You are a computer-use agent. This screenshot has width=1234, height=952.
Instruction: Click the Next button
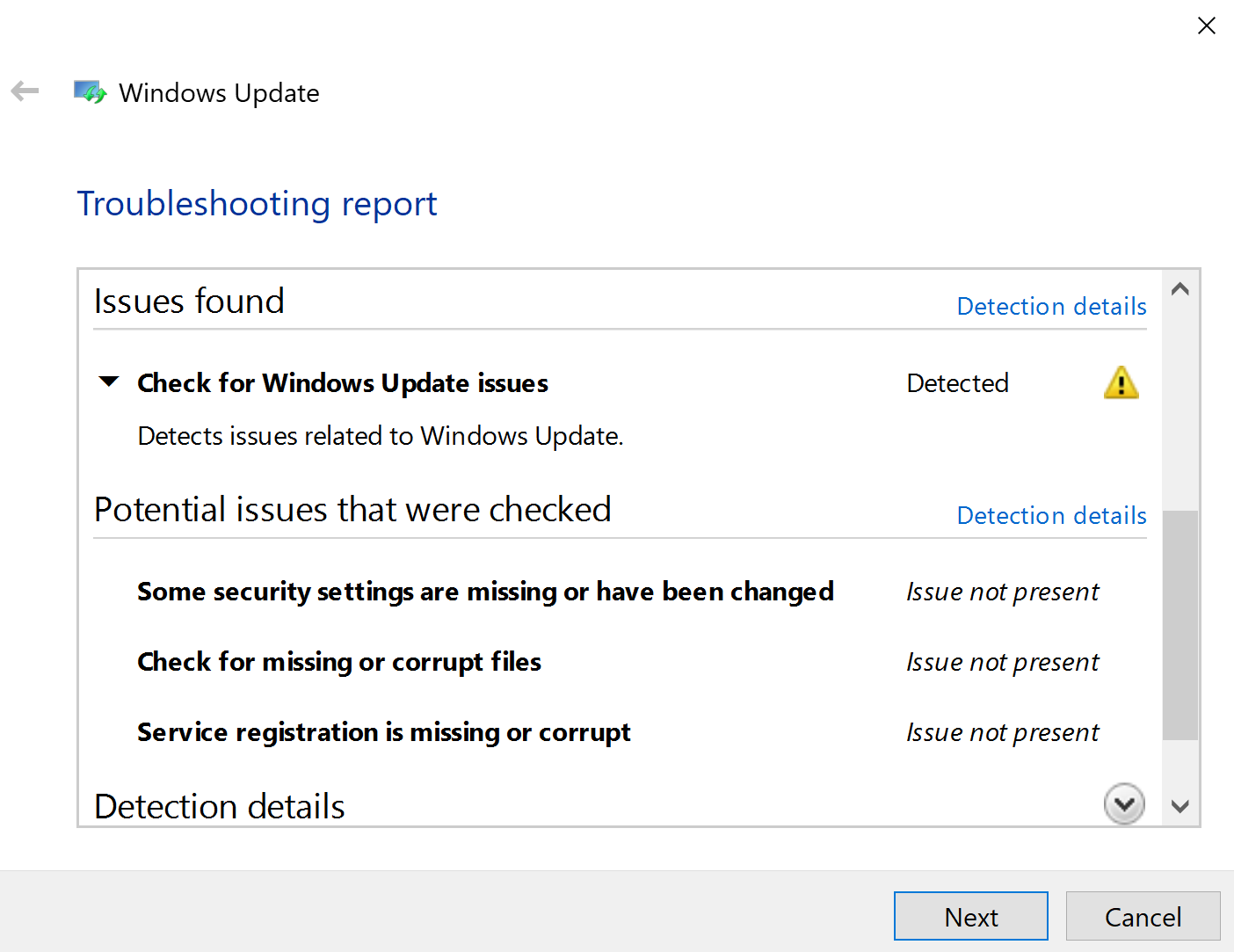click(971, 916)
